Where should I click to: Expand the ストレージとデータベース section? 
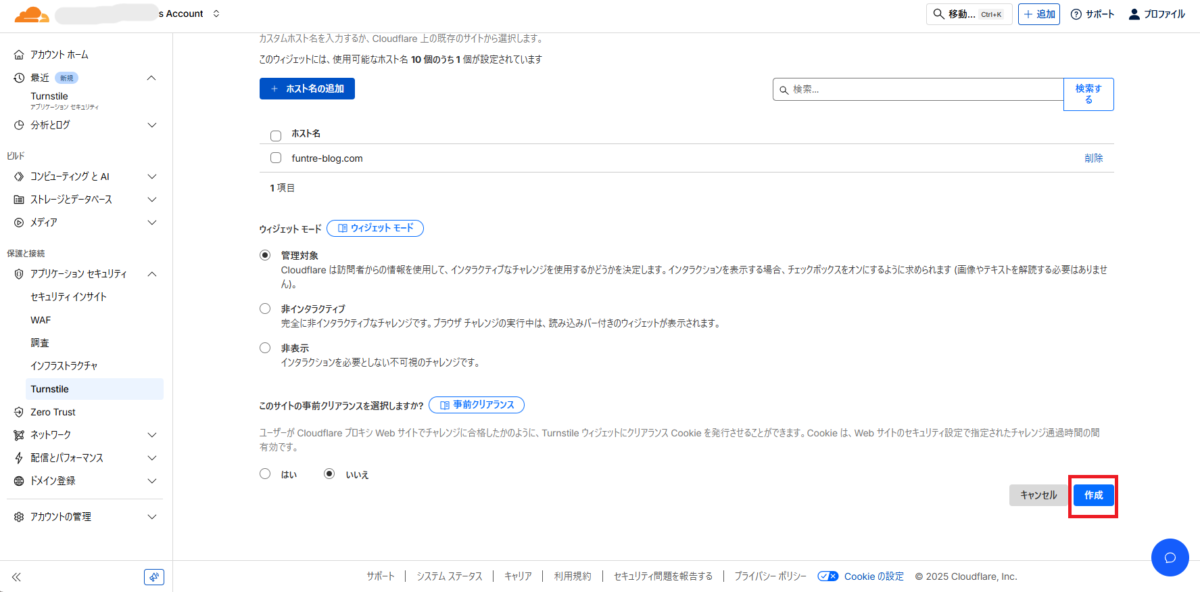(151, 199)
